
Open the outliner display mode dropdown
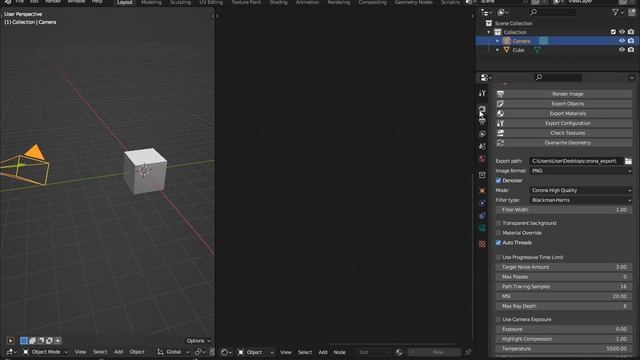pos(487,12)
